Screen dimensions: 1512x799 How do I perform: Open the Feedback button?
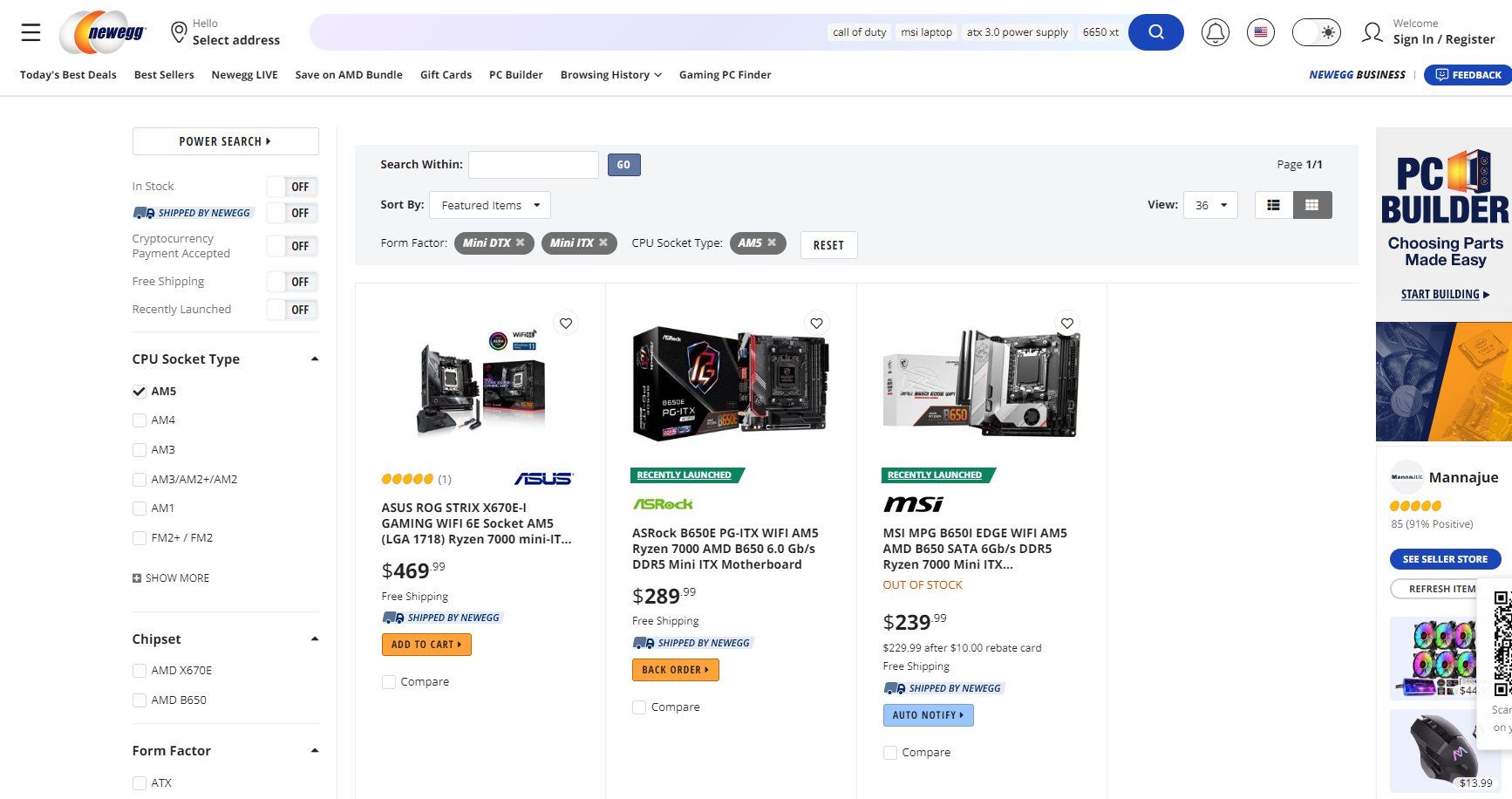point(1468,75)
